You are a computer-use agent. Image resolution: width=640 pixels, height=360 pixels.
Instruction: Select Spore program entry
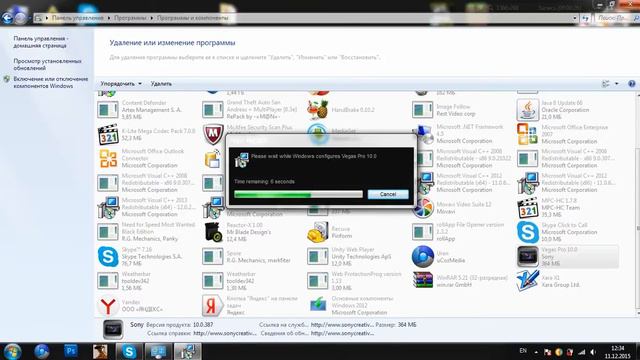point(251,256)
